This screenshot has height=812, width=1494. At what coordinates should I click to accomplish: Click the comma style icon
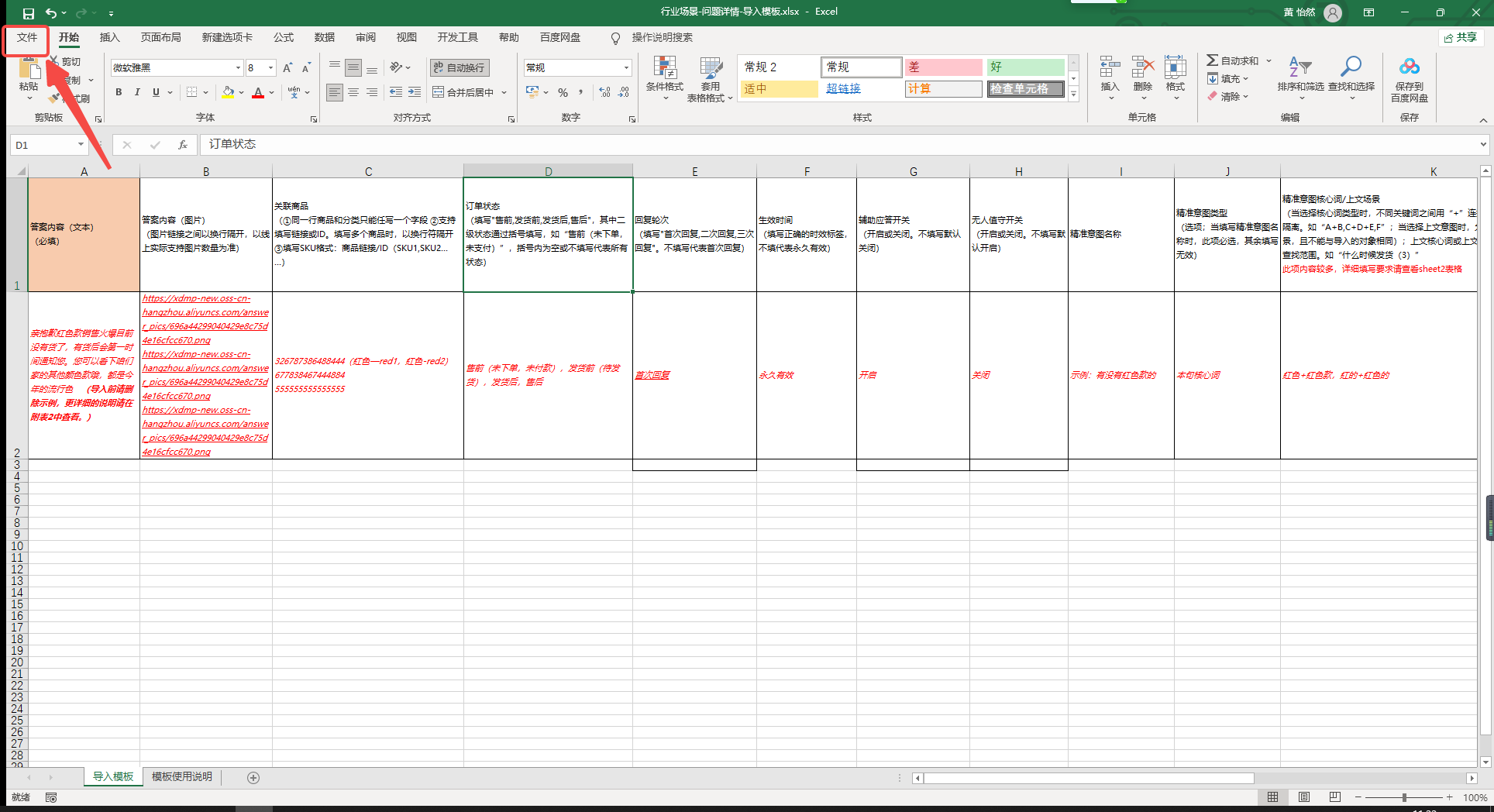coord(581,92)
